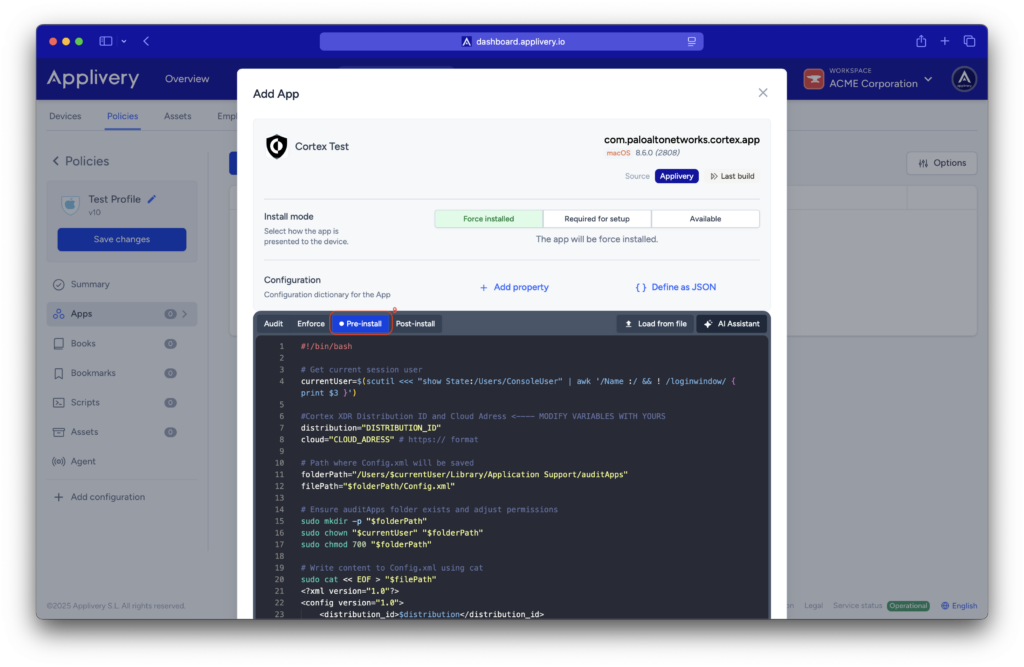
Task: Open the reader icon in the address bar
Action: [692, 41]
